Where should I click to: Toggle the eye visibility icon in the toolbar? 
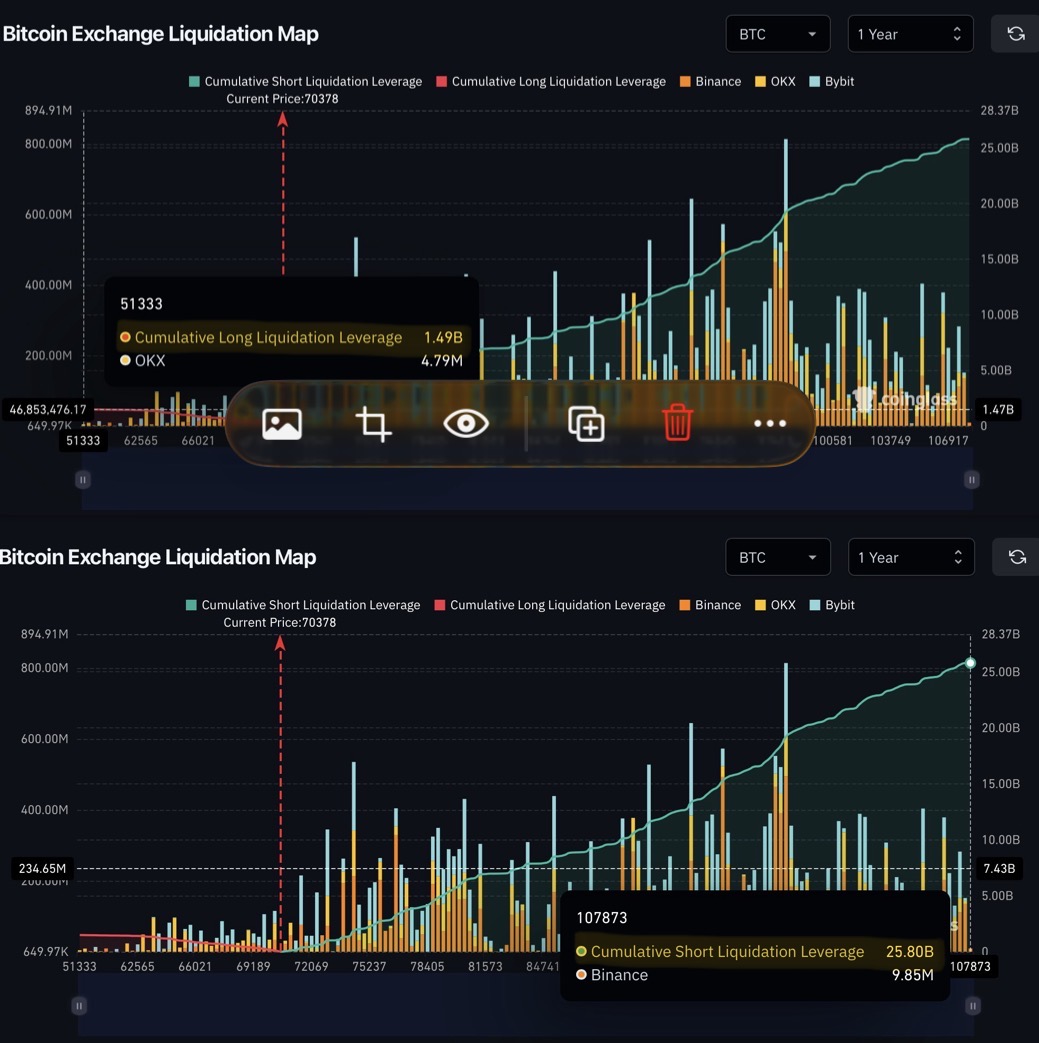click(x=466, y=424)
